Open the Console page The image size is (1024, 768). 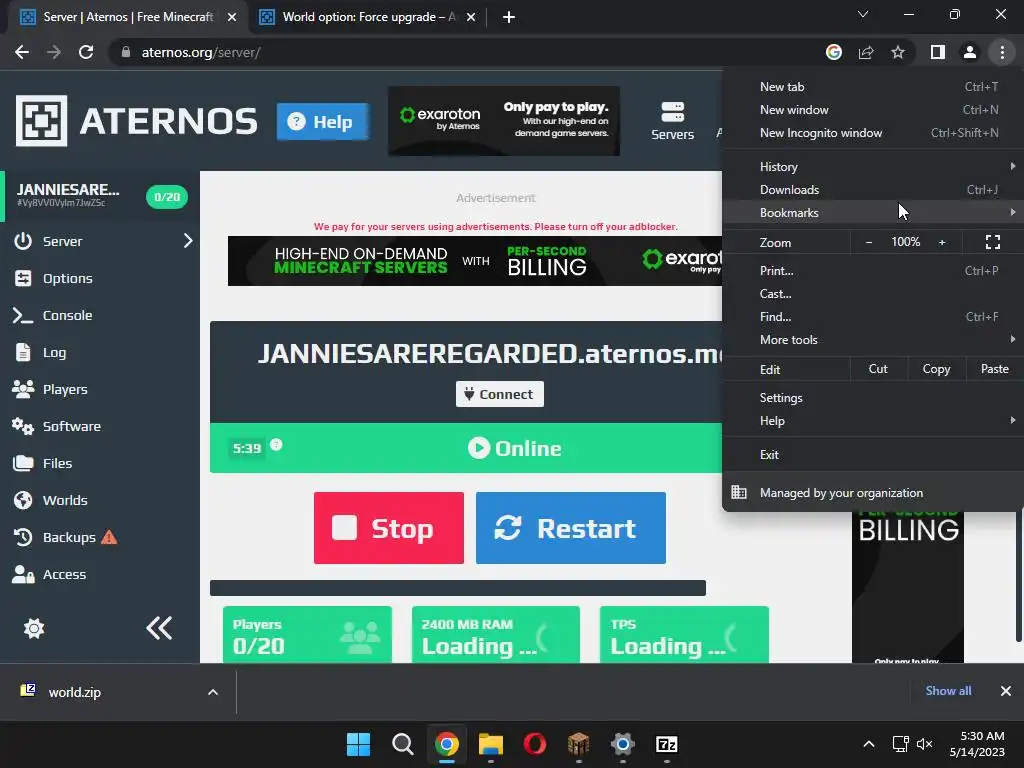[100, 315]
